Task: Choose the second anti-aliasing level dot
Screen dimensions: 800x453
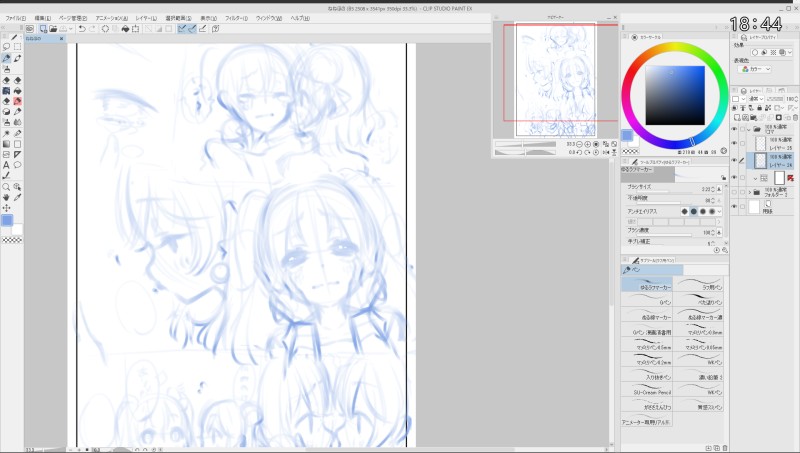Action: pos(693,211)
